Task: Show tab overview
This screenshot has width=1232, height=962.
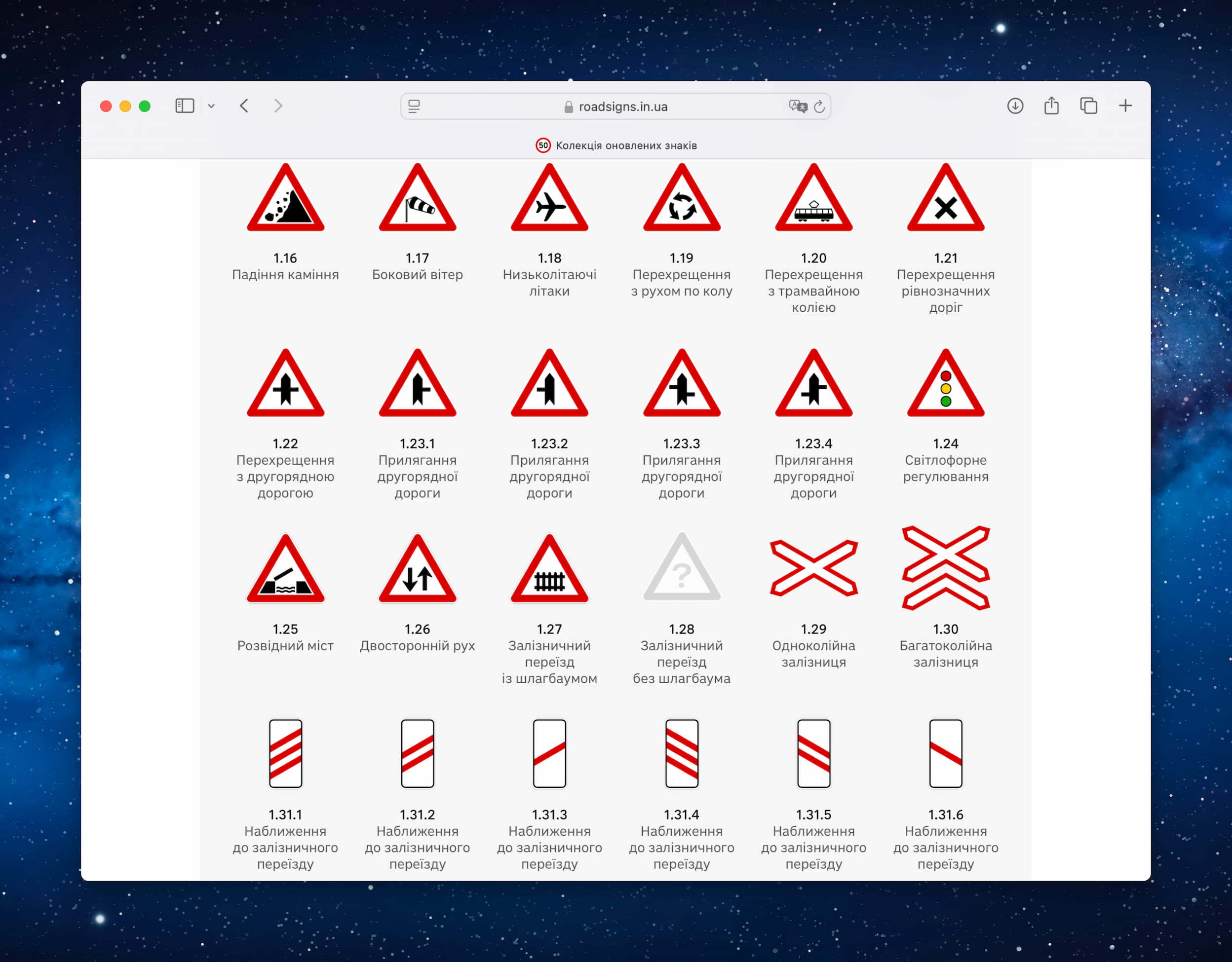Action: click(x=1089, y=106)
